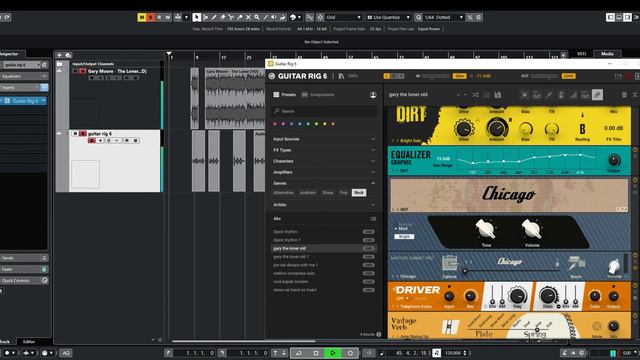
Task: Click the Guitar Rig preset Search field
Action: tap(324, 111)
